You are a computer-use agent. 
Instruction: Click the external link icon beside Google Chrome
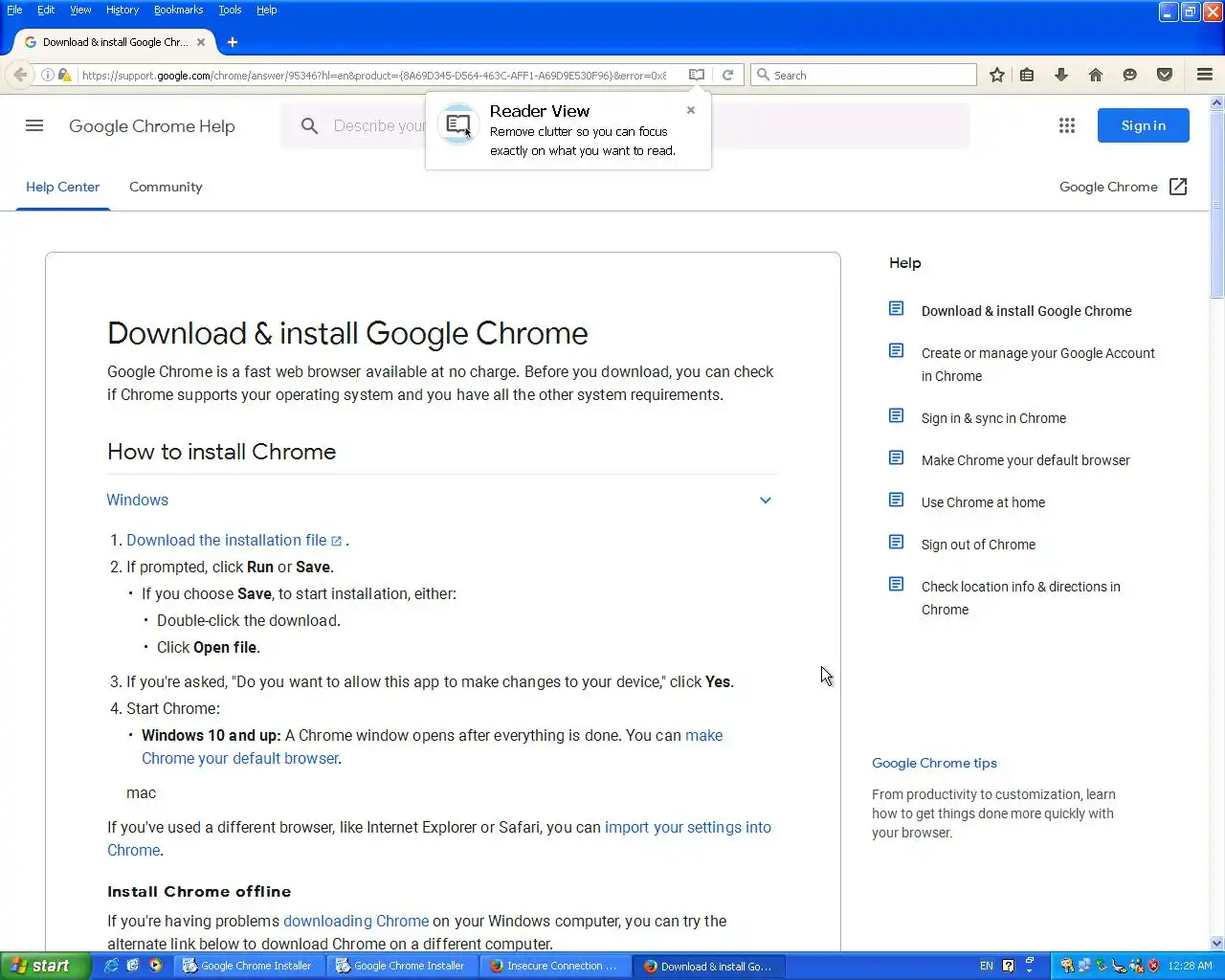coord(1178,187)
